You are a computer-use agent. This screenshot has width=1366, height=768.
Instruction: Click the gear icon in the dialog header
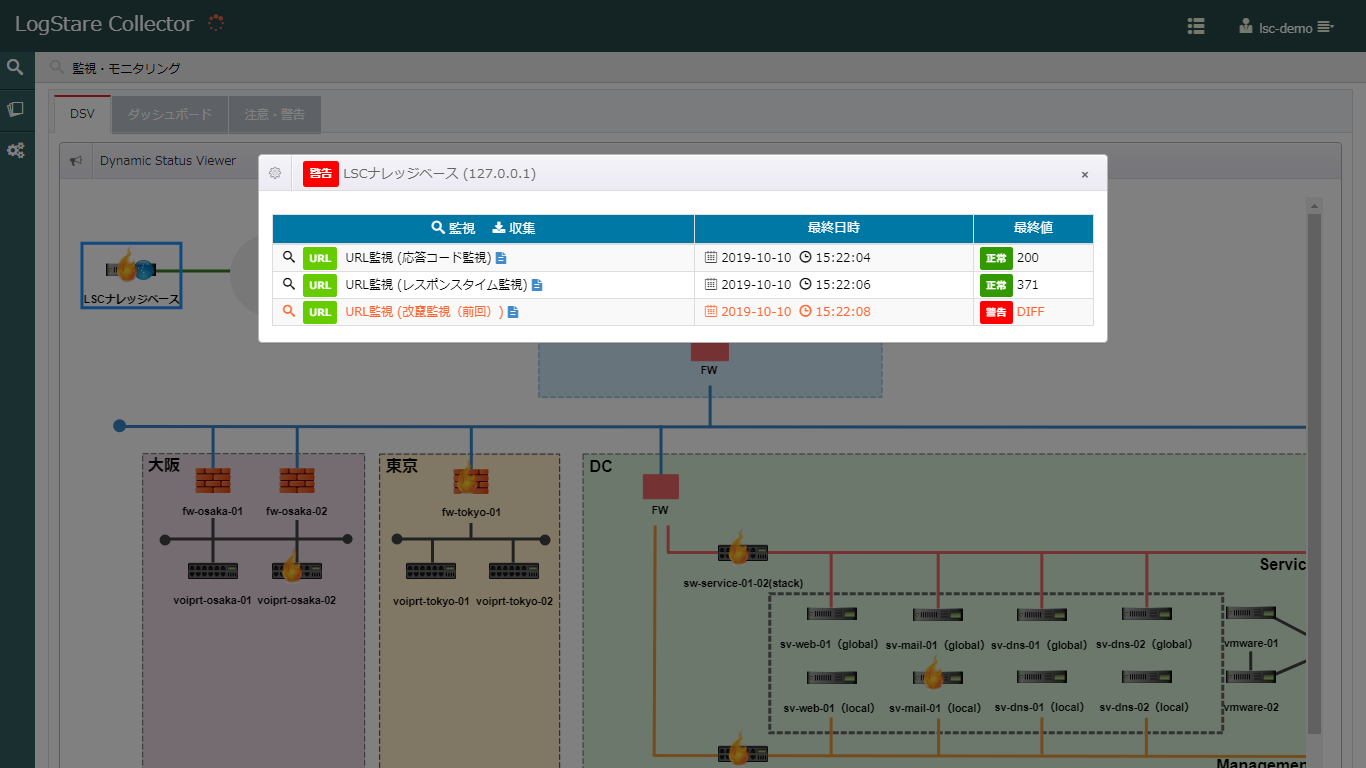coord(275,173)
